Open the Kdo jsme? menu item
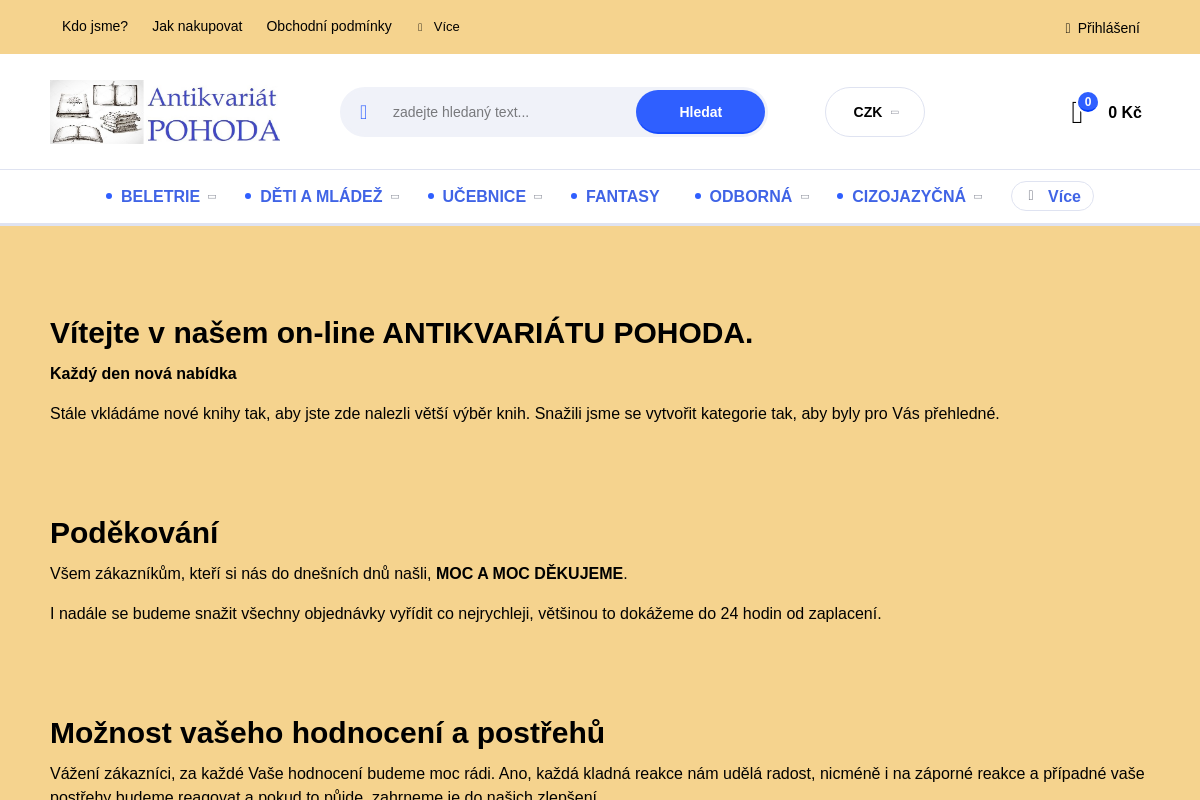 point(95,26)
